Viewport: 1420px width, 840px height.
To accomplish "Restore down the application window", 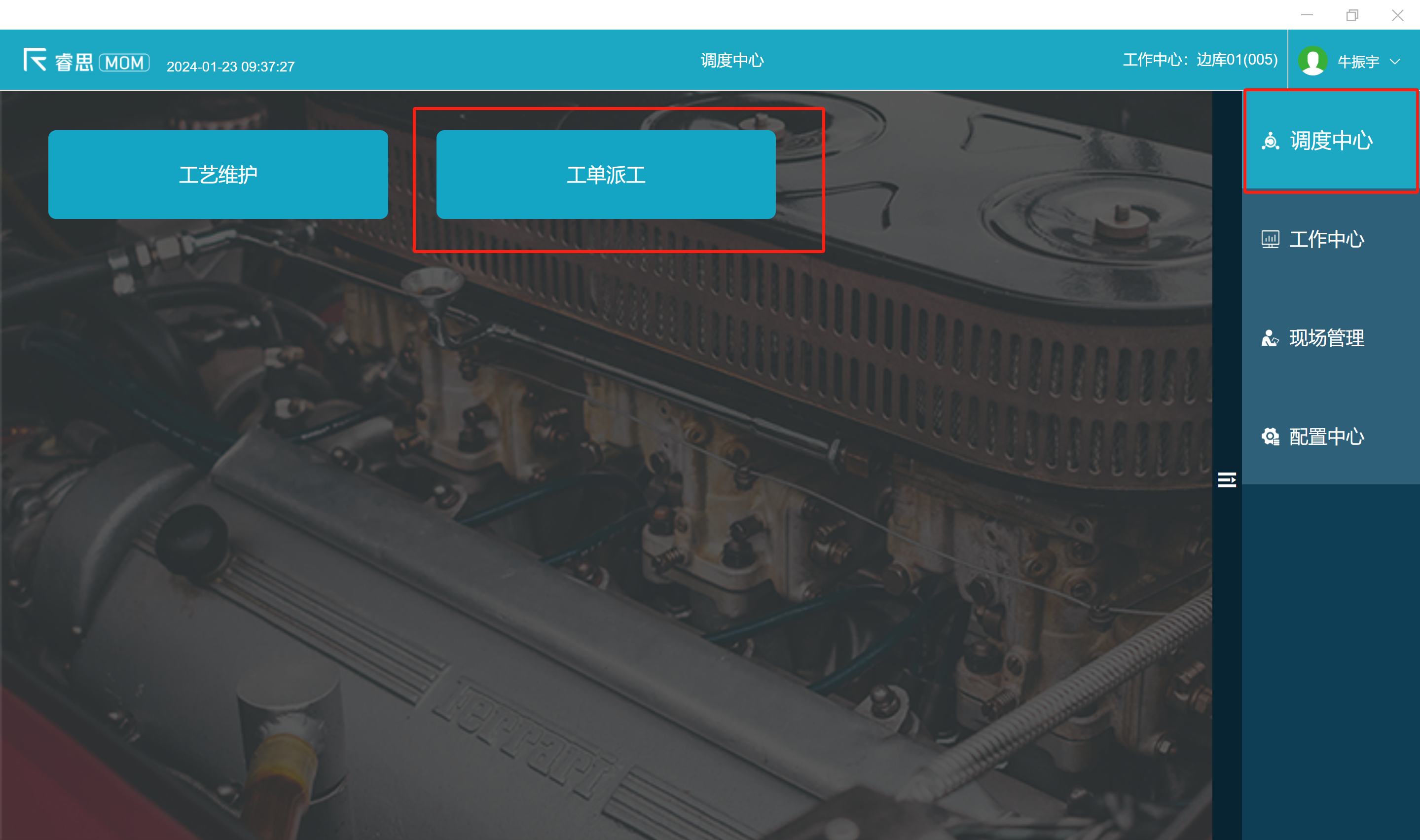I will pos(1352,15).
